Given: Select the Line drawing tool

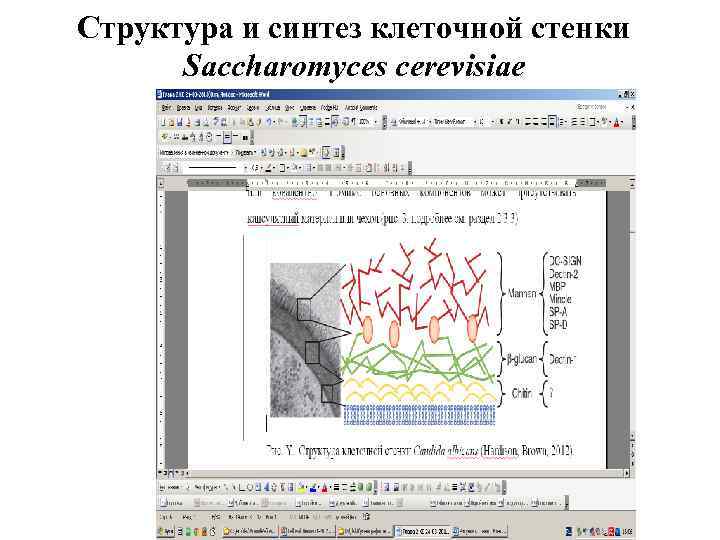Looking at the screenshot, I should 227,488.
